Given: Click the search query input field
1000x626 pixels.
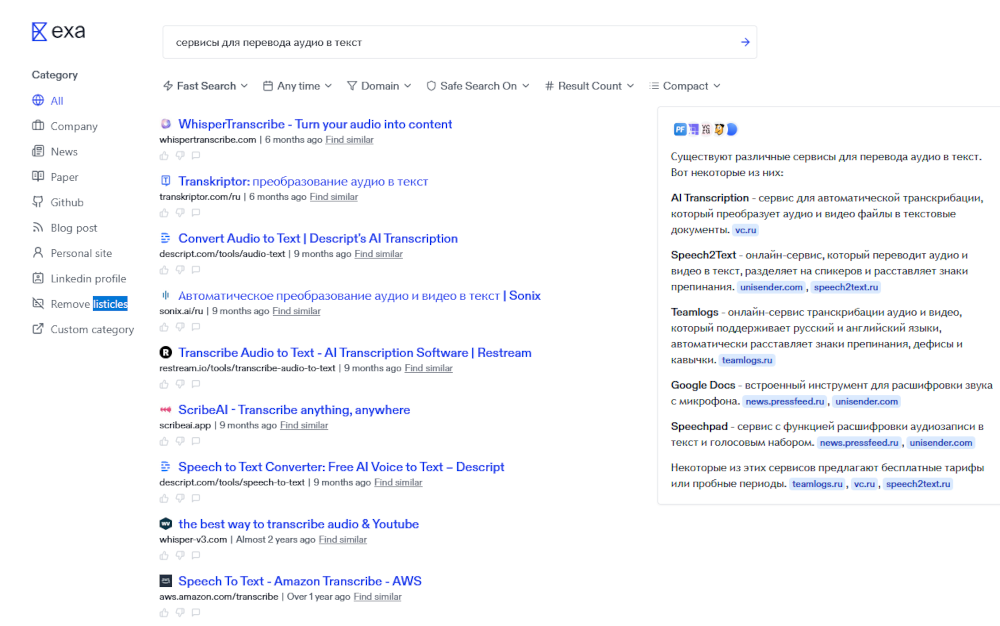Looking at the screenshot, I should [x=459, y=42].
